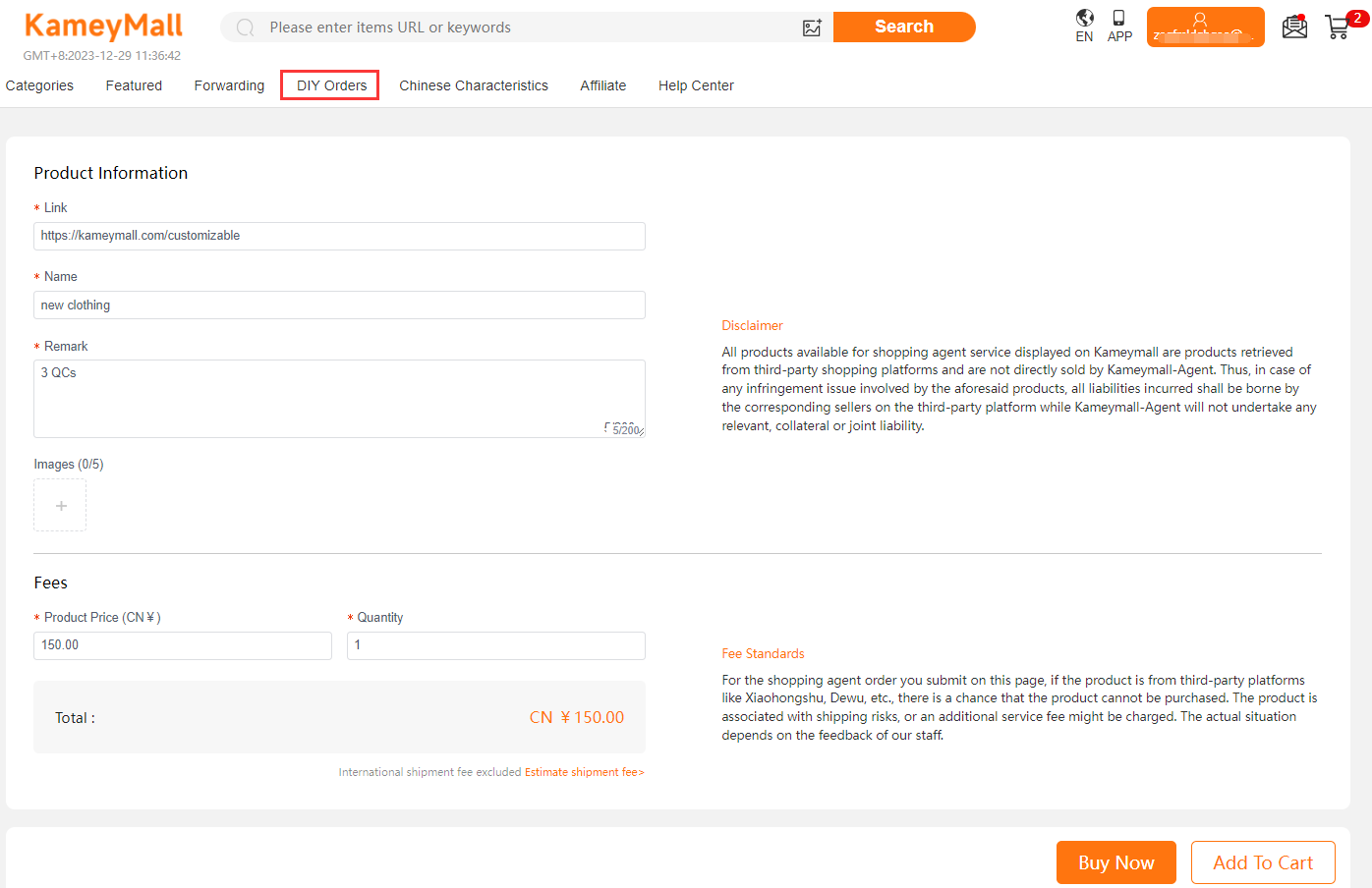Click the Quantity input field

496,645
